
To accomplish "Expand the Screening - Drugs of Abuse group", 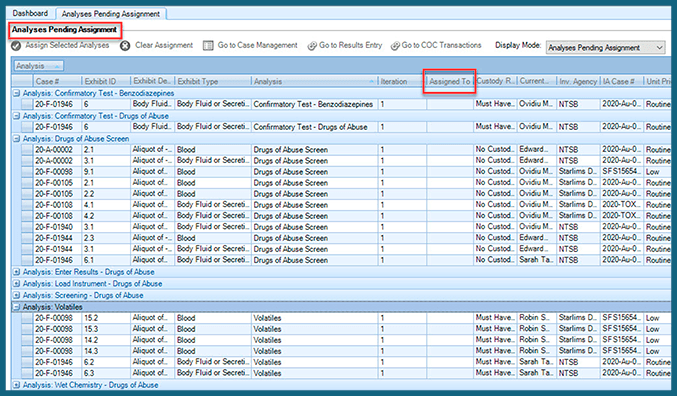I will click(x=16, y=295).
